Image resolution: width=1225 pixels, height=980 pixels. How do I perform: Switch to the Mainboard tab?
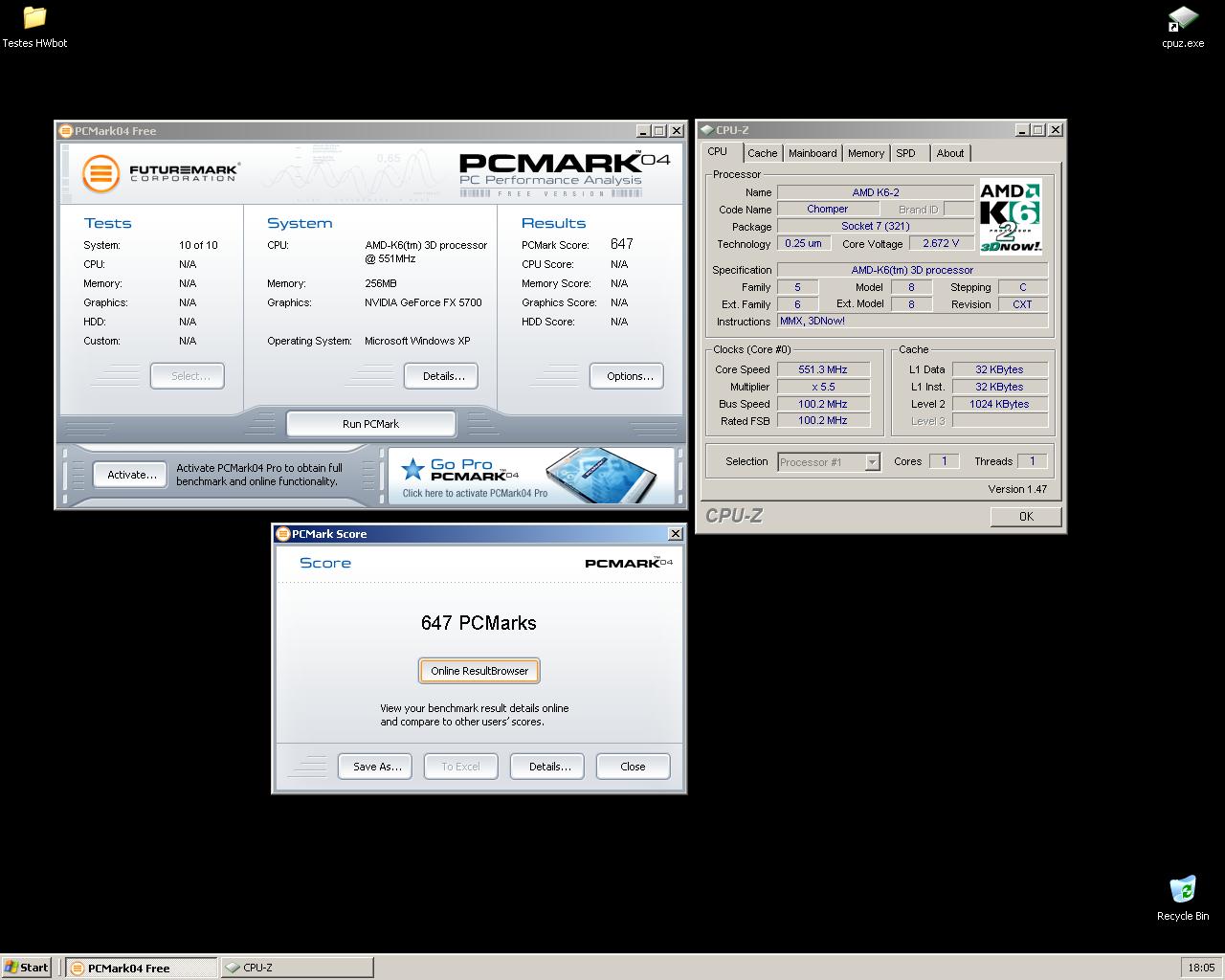click(813, 153)
